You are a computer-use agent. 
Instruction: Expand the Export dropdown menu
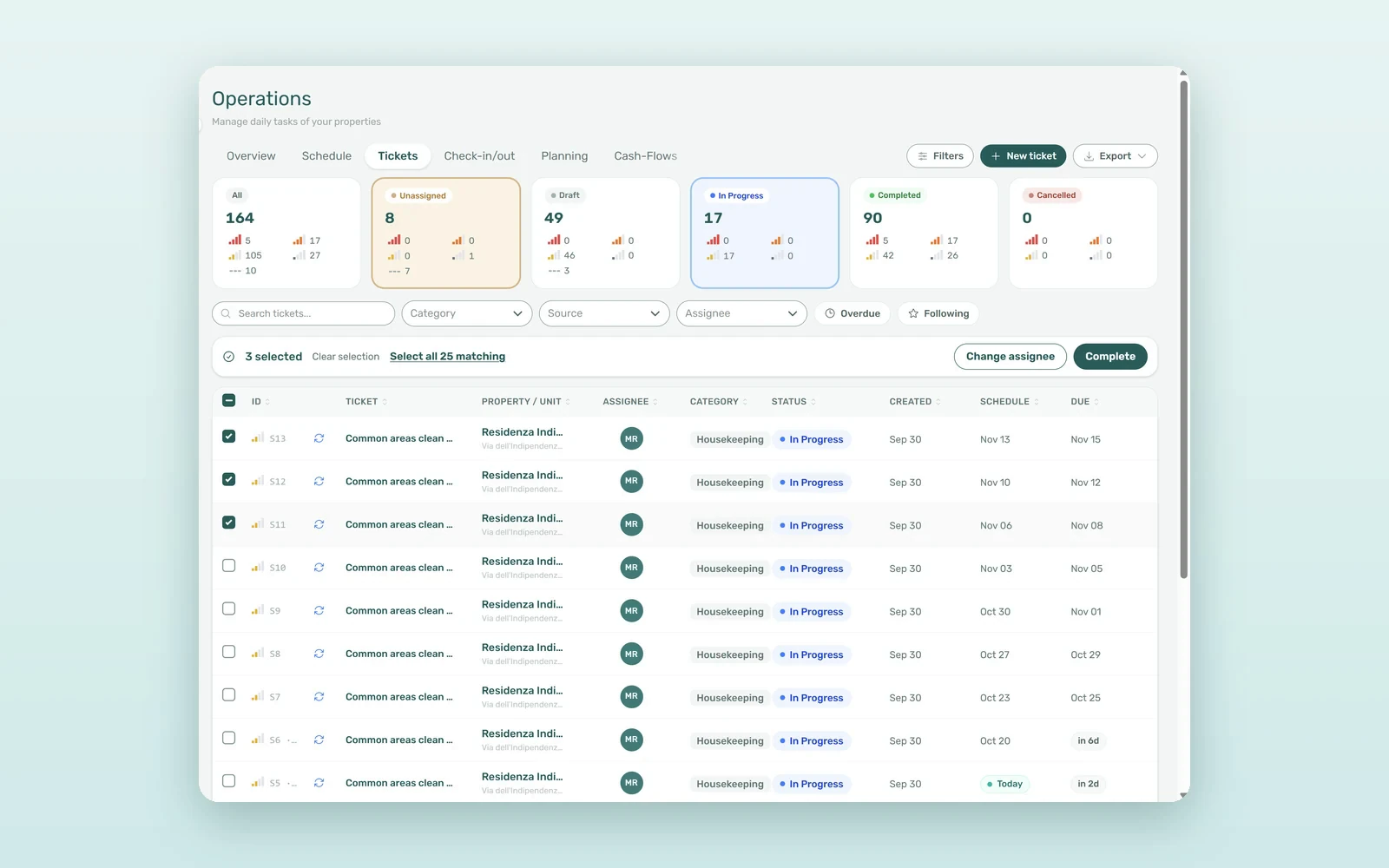pos(1116,156)
